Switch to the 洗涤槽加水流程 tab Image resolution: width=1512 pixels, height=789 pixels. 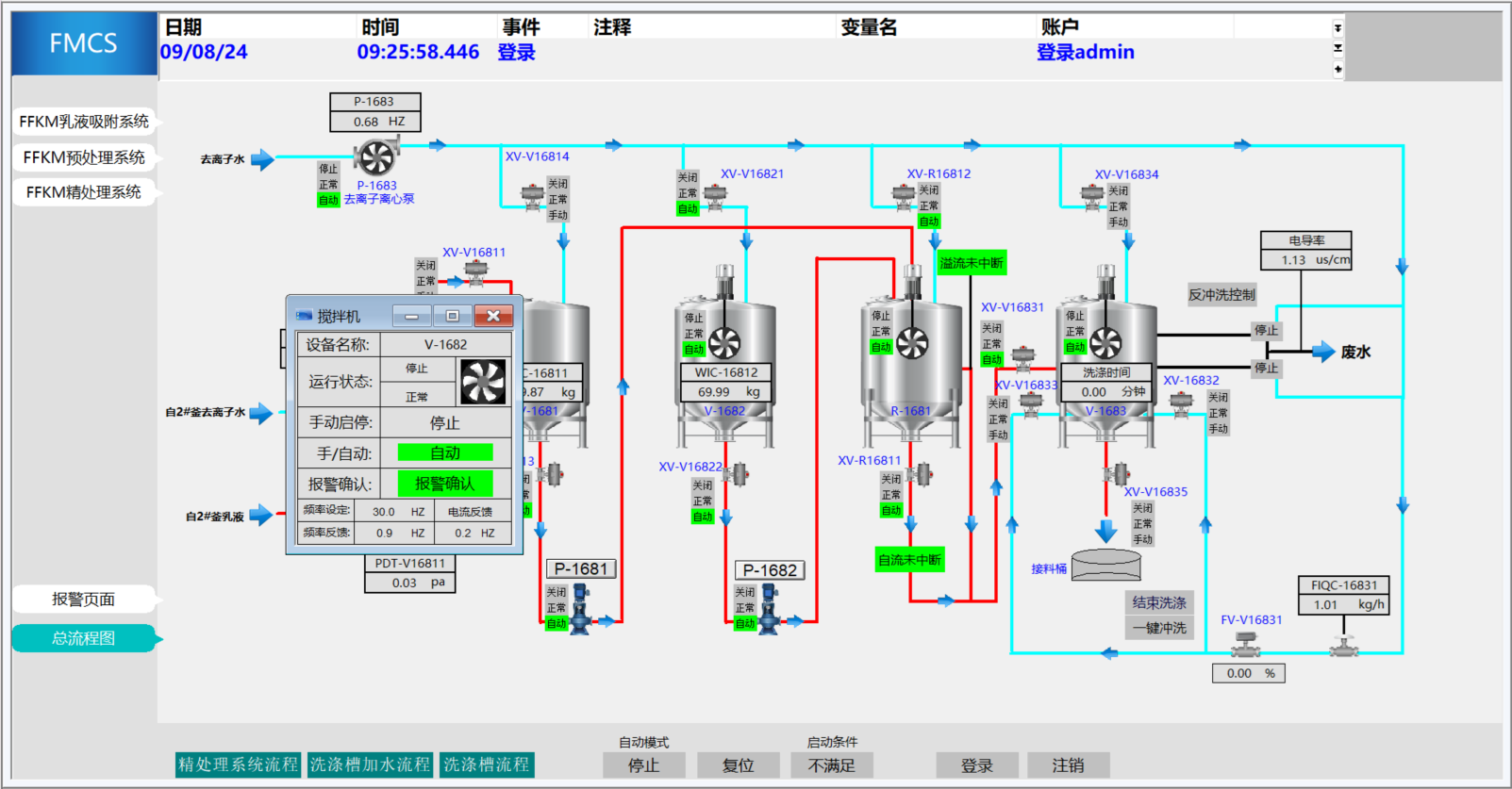370,764
